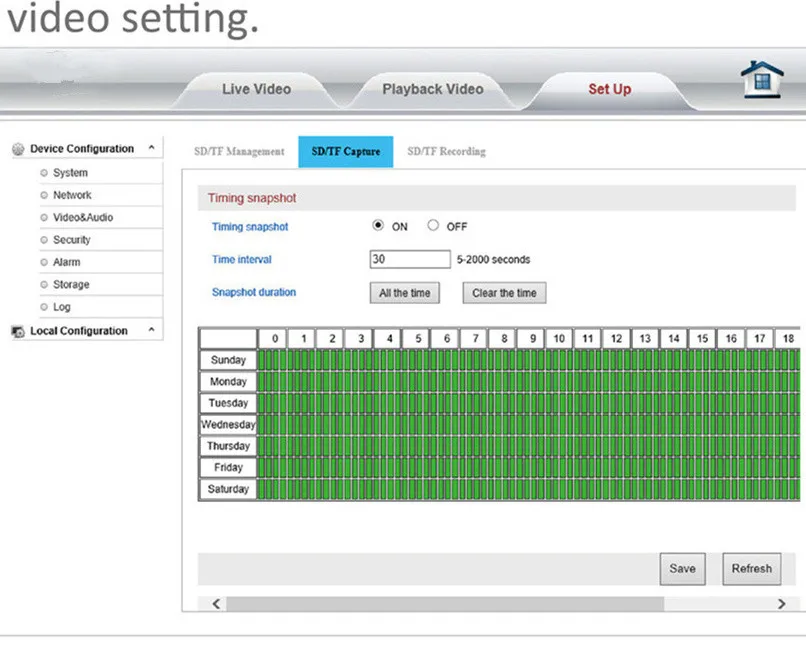Open the Video&Audio settings item
The image size is (806, 652).
(83, 218)
